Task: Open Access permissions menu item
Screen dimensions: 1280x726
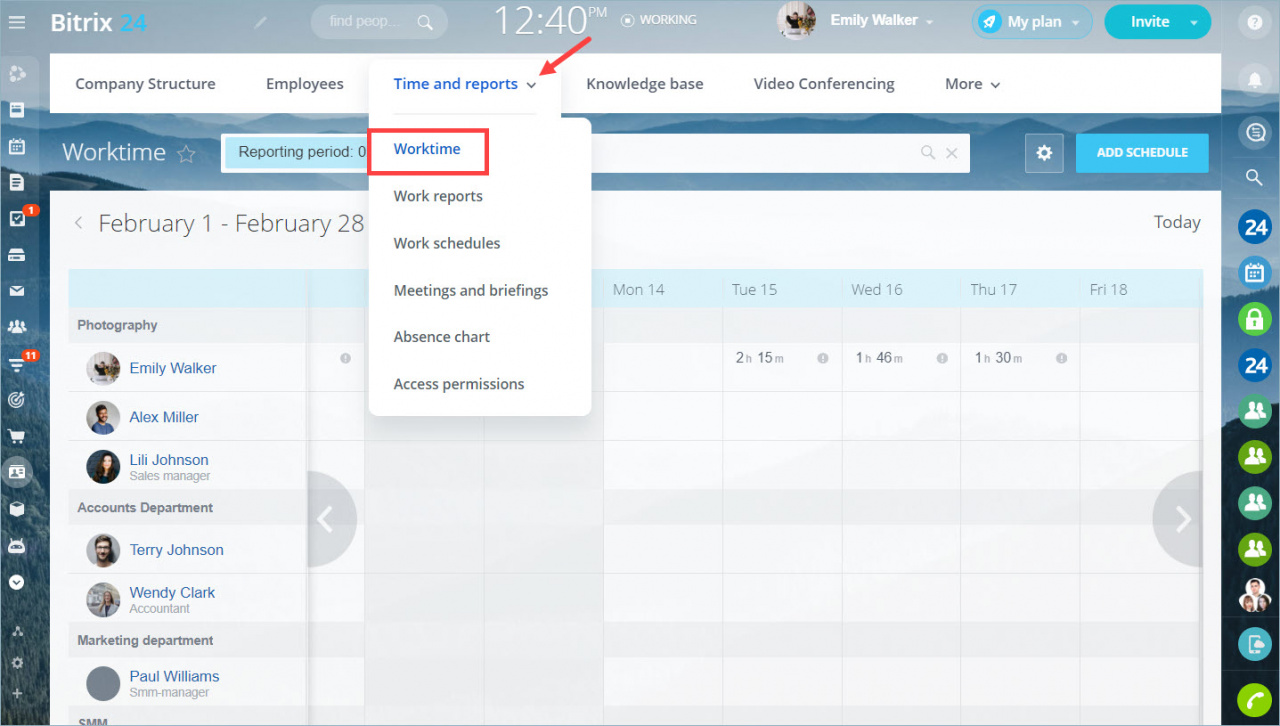Action: tap(459, 384)
